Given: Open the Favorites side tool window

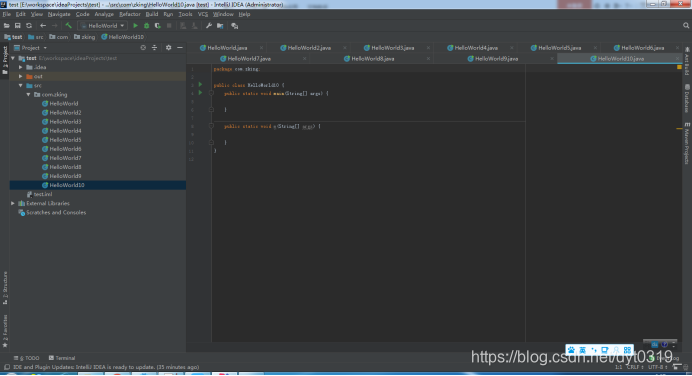Looking at the screenshot, I should [x=5, y=331].
